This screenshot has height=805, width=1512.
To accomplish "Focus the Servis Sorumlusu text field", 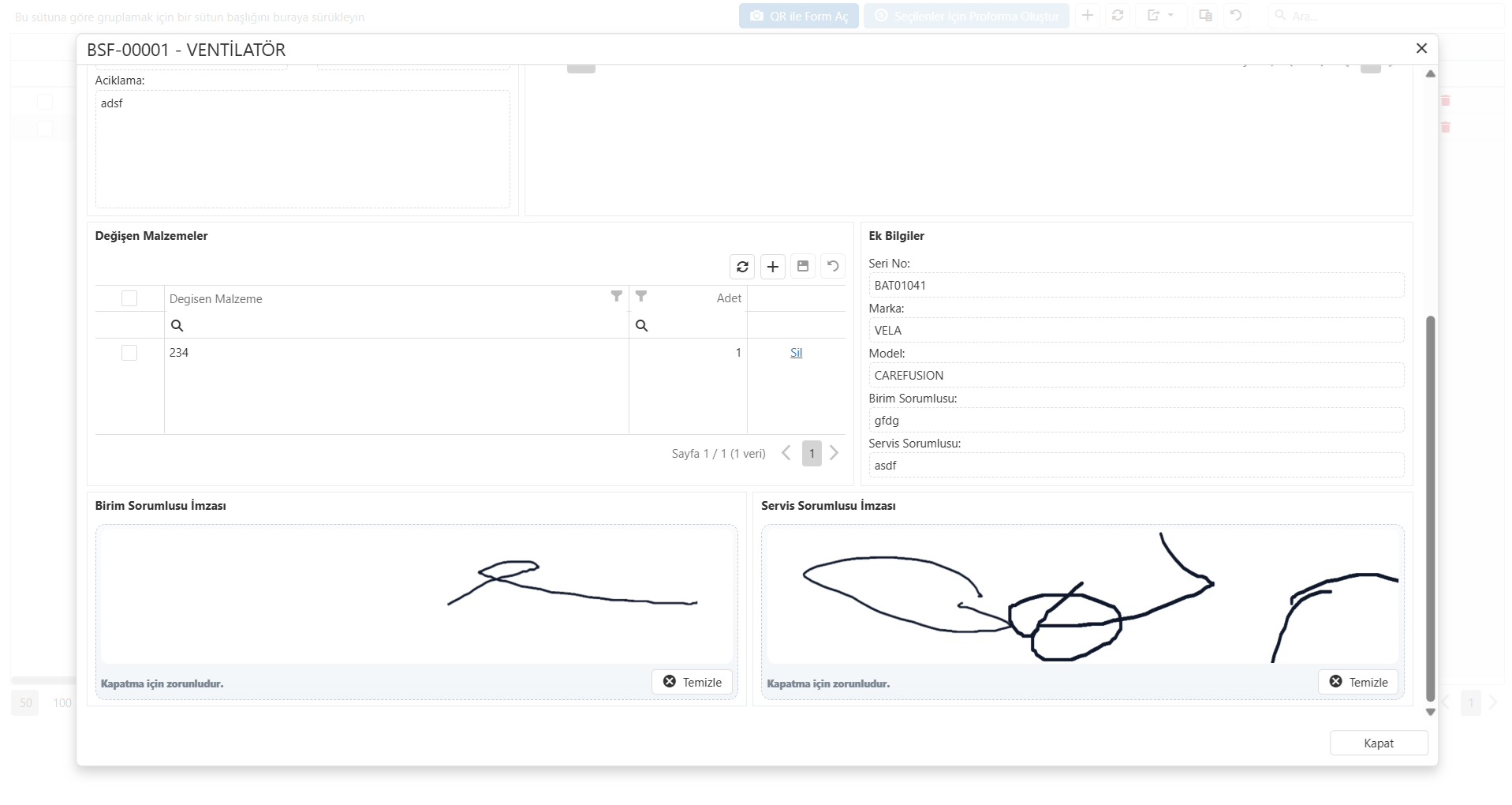I will [1137, 466].
